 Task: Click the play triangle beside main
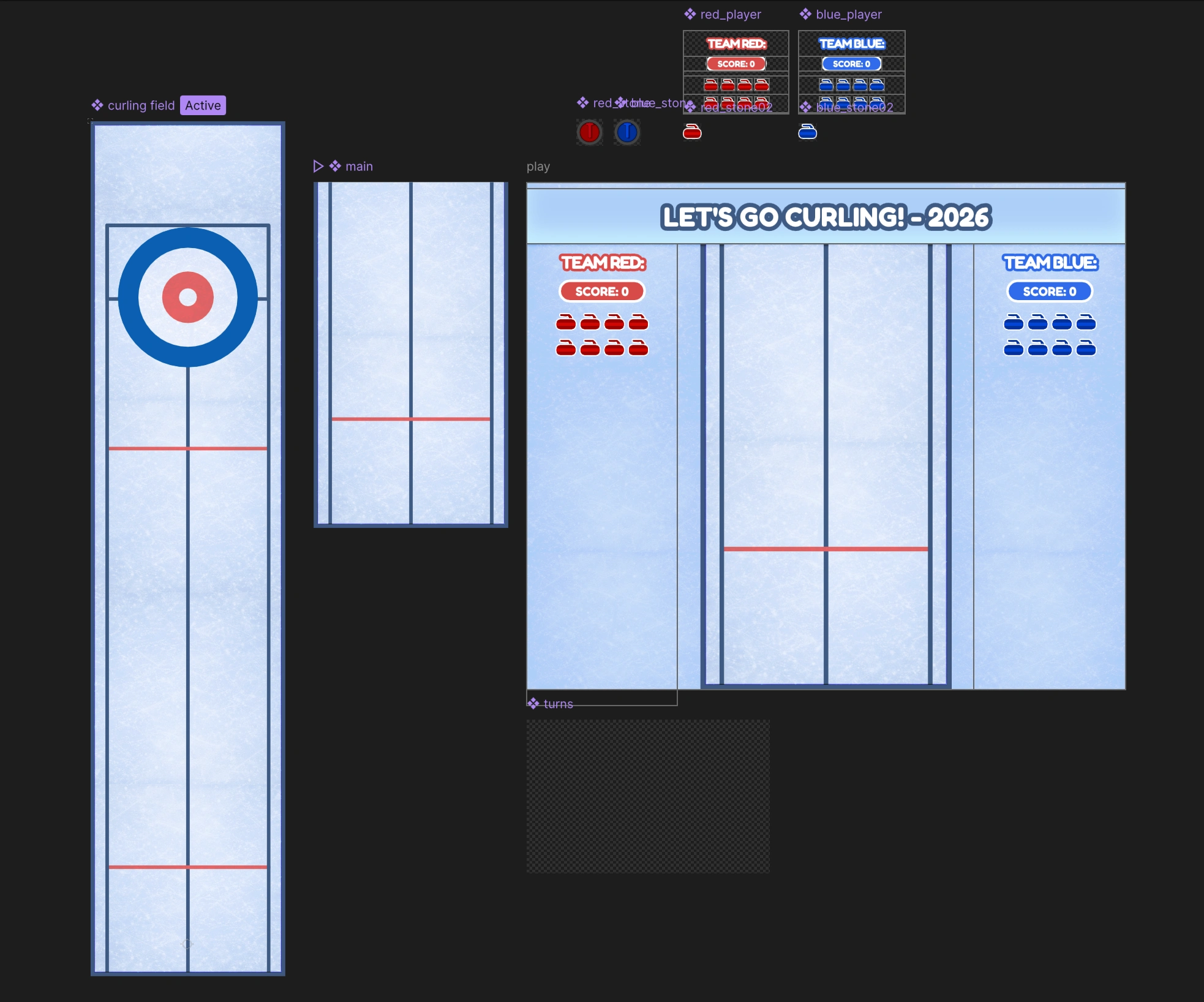[318, 167]
